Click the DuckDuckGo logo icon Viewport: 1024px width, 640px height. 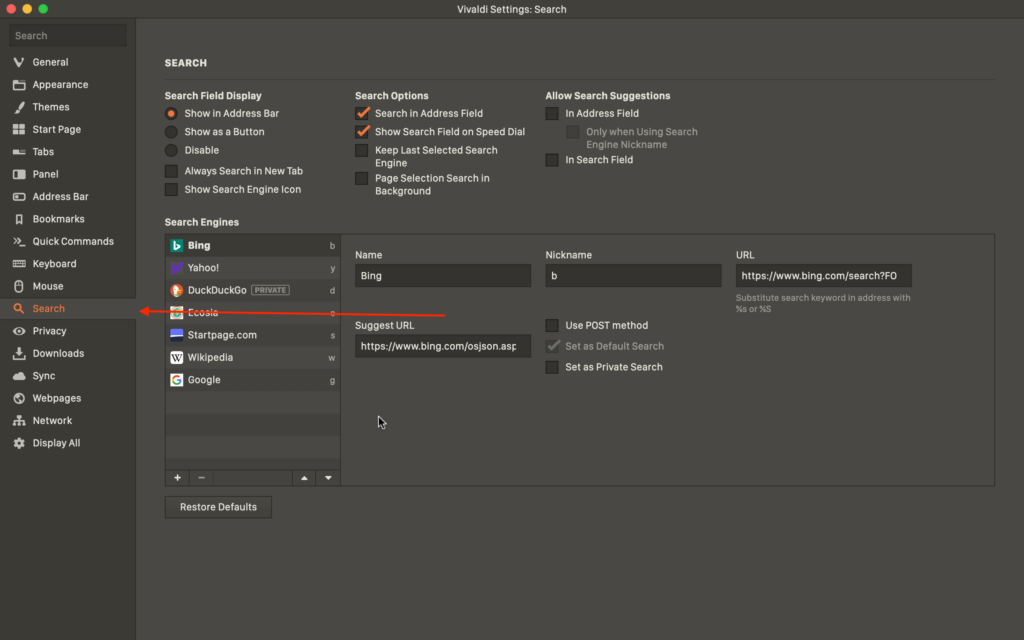point(176,290)
